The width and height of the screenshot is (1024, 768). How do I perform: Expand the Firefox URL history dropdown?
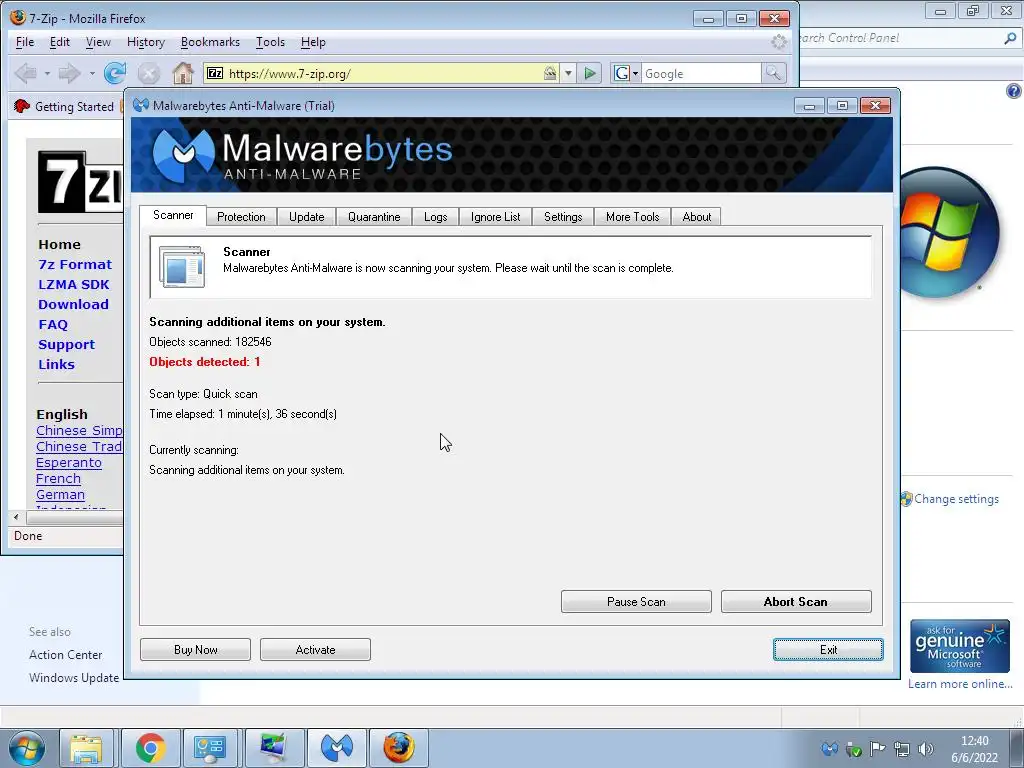tap(568, 73)
